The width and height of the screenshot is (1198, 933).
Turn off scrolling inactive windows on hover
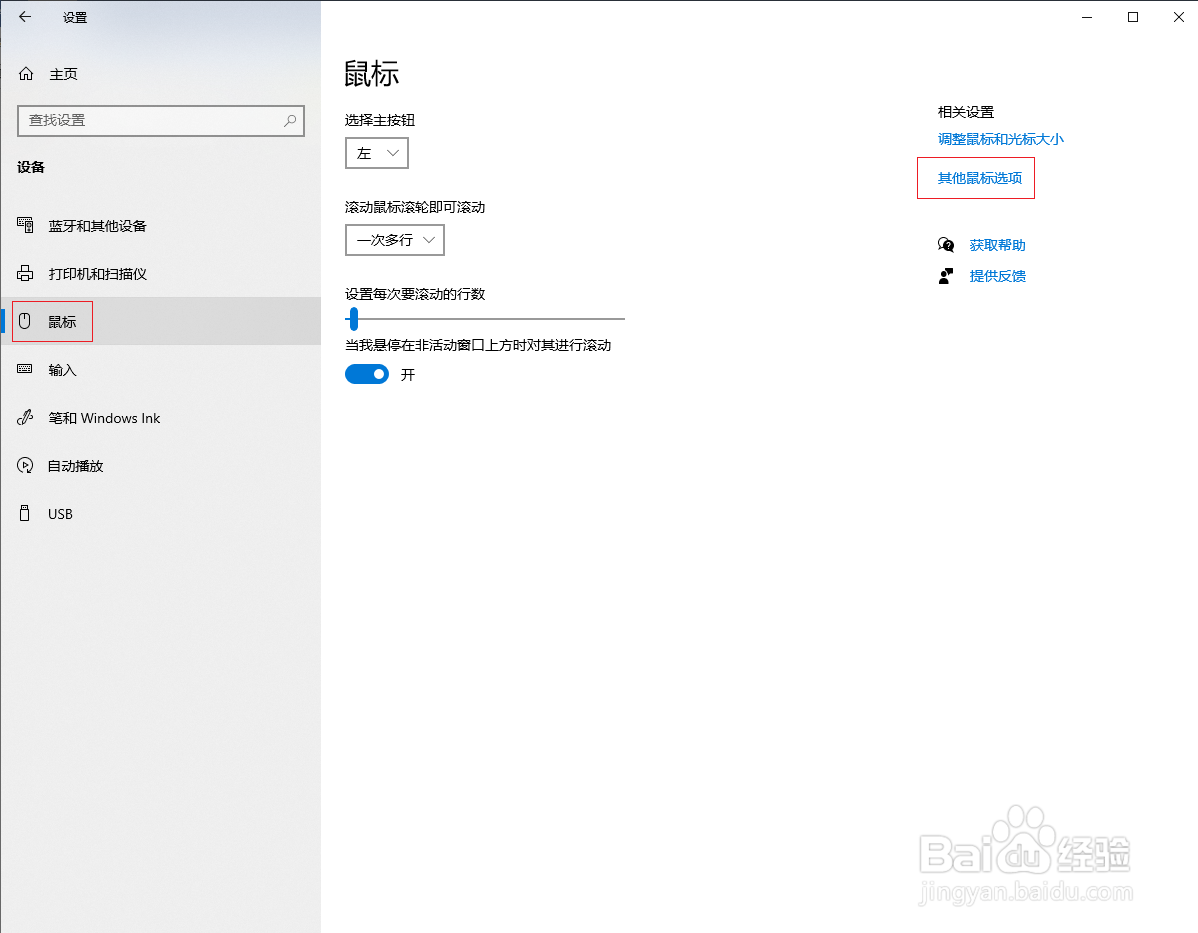(x=366, y=373)
